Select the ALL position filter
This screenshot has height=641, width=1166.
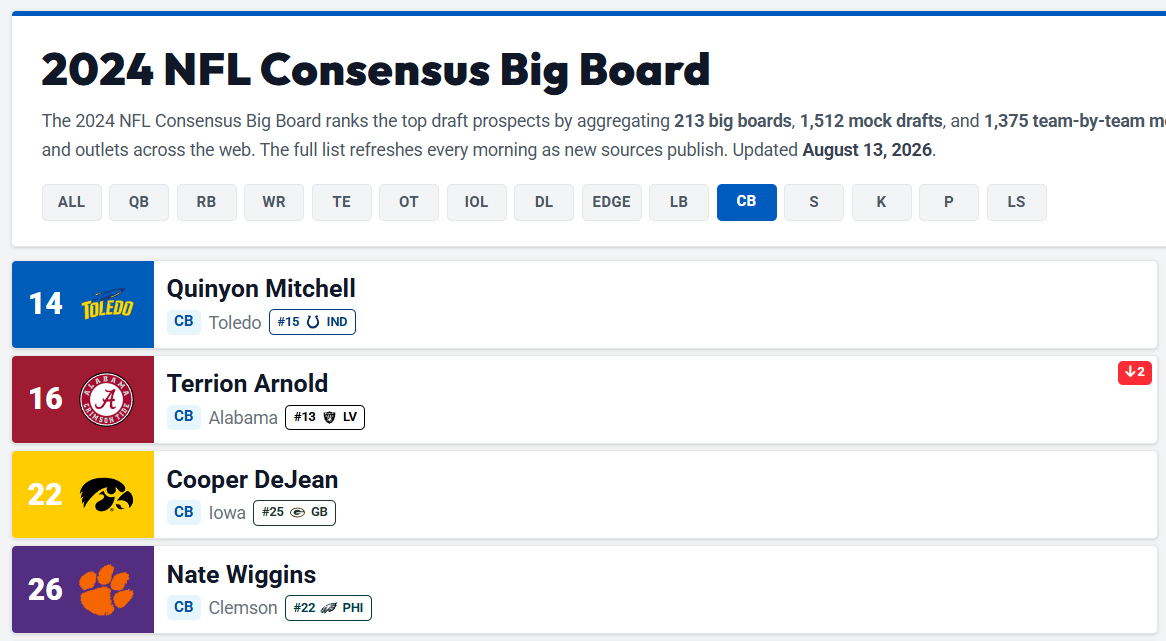71,202
